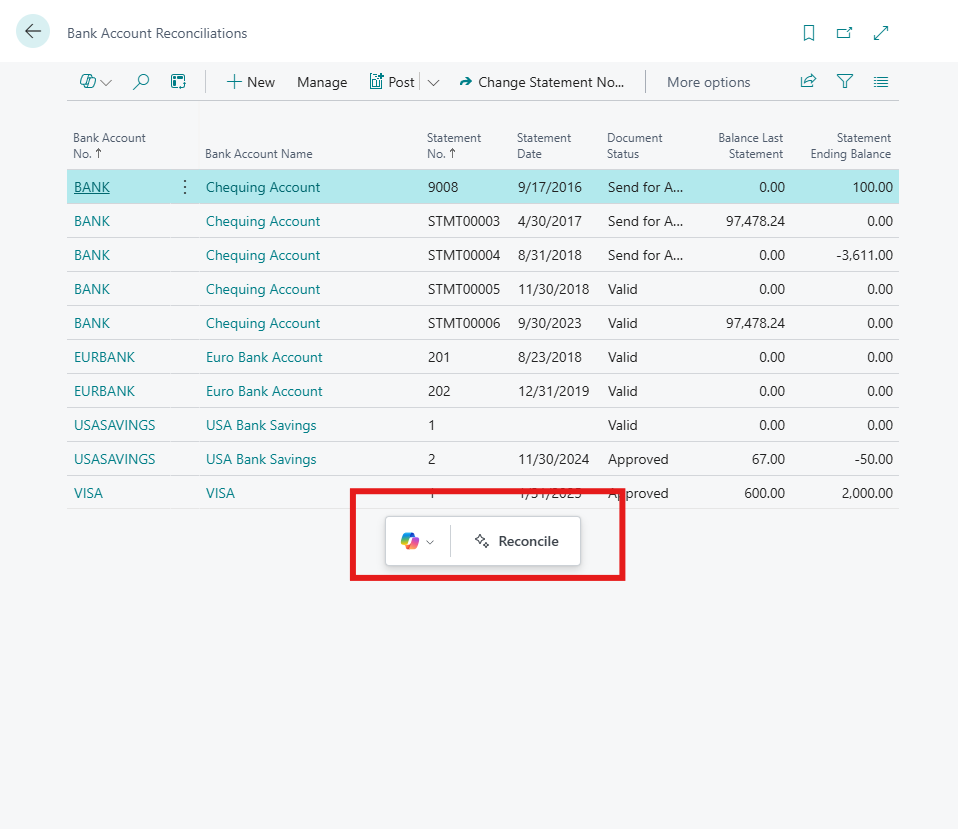The height and width of the screenshot is (829, 958).
Task: Open USASAVINGS link for statement 1
Action: tap(114, 425)
